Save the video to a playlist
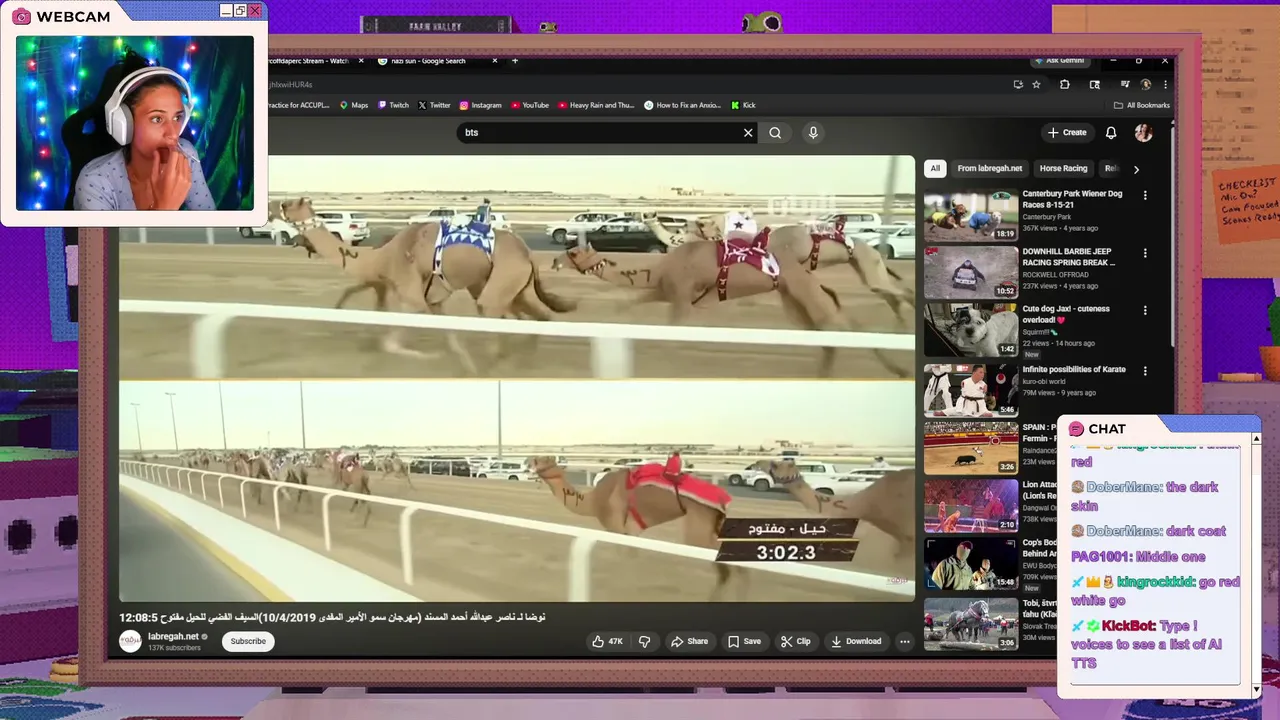The width and height of the screenshot is (1280, 720). pyautogui.click(x=744, y=641)
